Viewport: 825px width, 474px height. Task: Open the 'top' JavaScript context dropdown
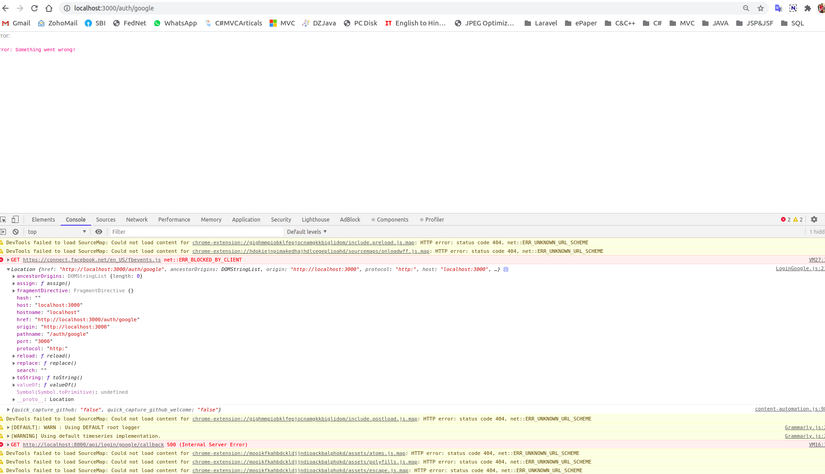click(x=57, y=231)
